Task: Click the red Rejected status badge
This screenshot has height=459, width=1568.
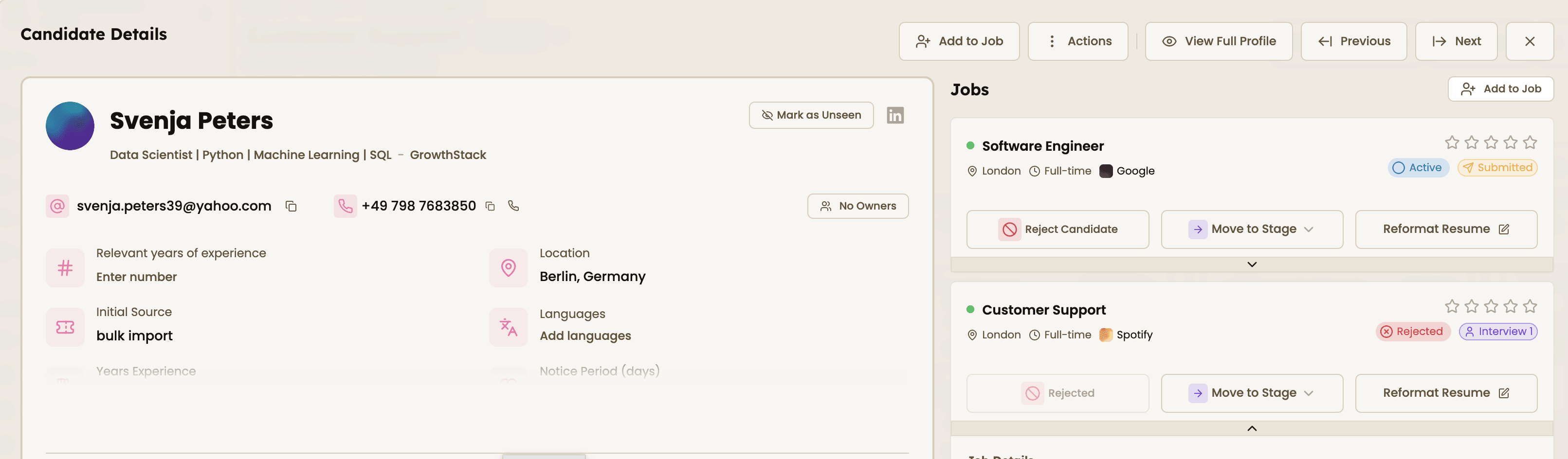Action: 1413,331
